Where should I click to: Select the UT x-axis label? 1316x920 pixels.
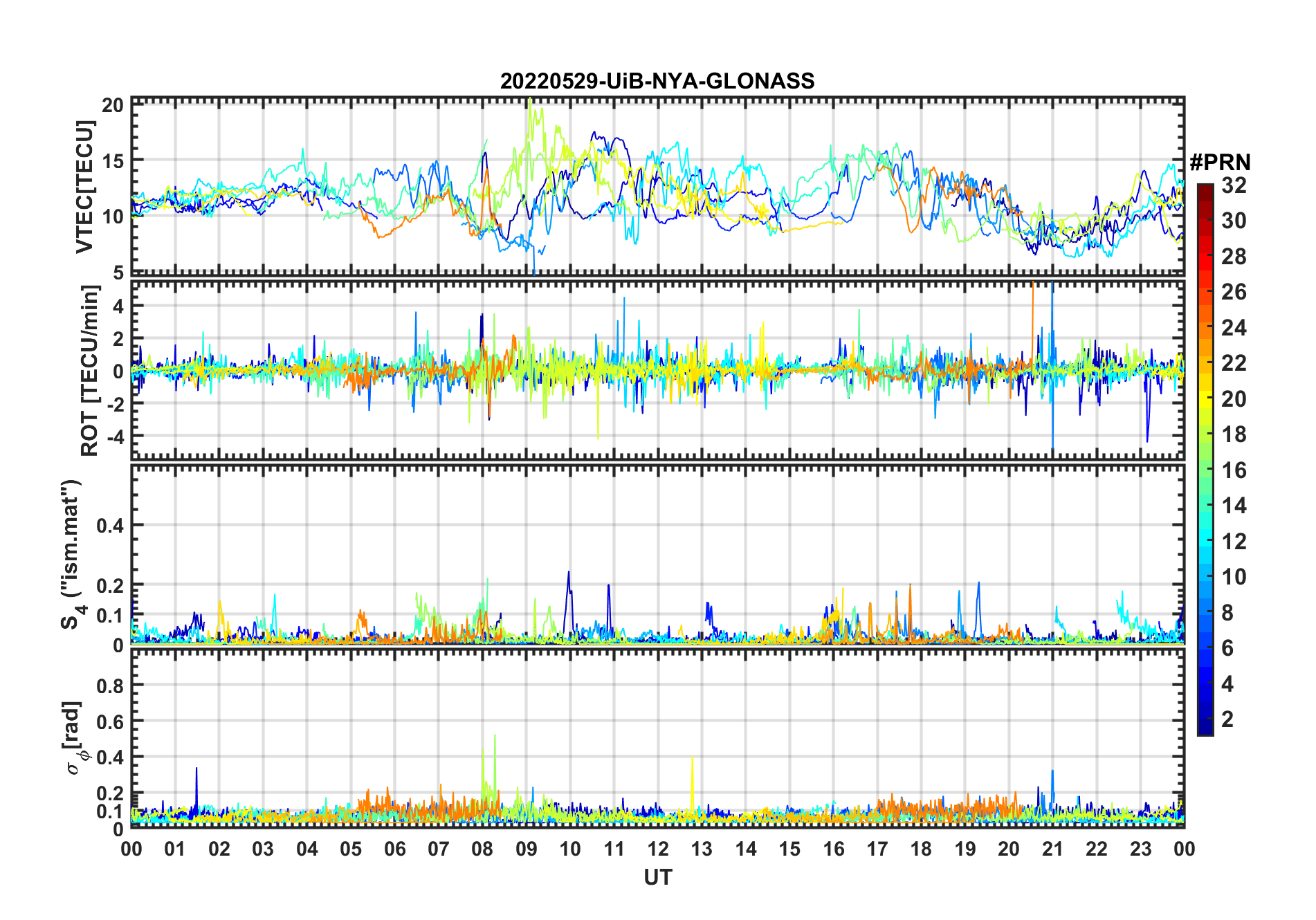pos(657,877)
